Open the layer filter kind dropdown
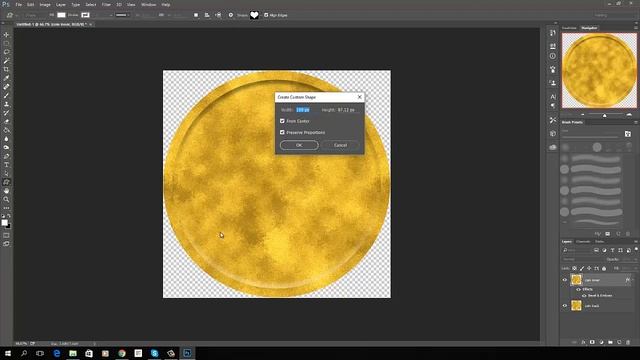This screenshot has height=360, width=640. 576,250
